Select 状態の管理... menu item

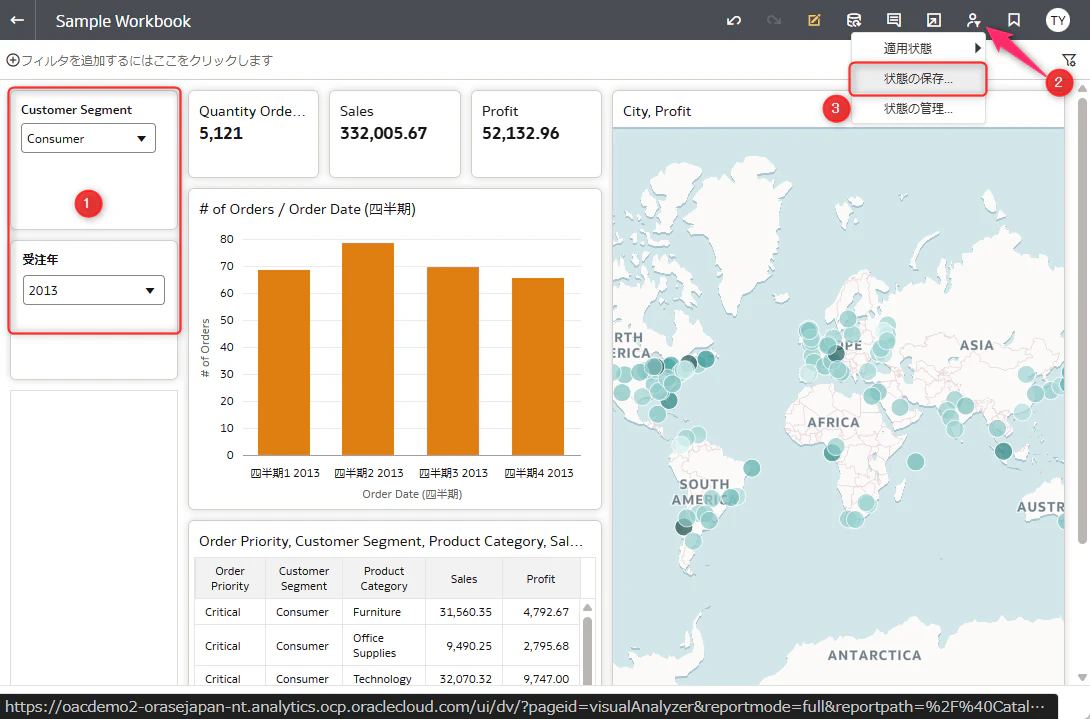click(918, 108)
